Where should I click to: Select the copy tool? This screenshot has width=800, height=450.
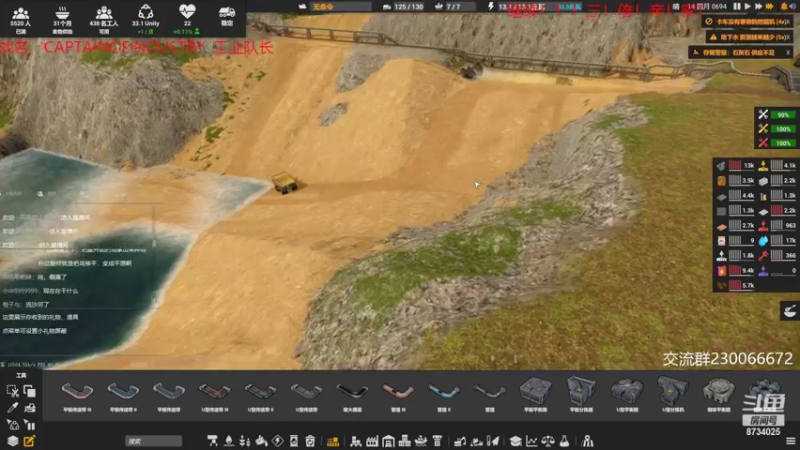point(30,391)
